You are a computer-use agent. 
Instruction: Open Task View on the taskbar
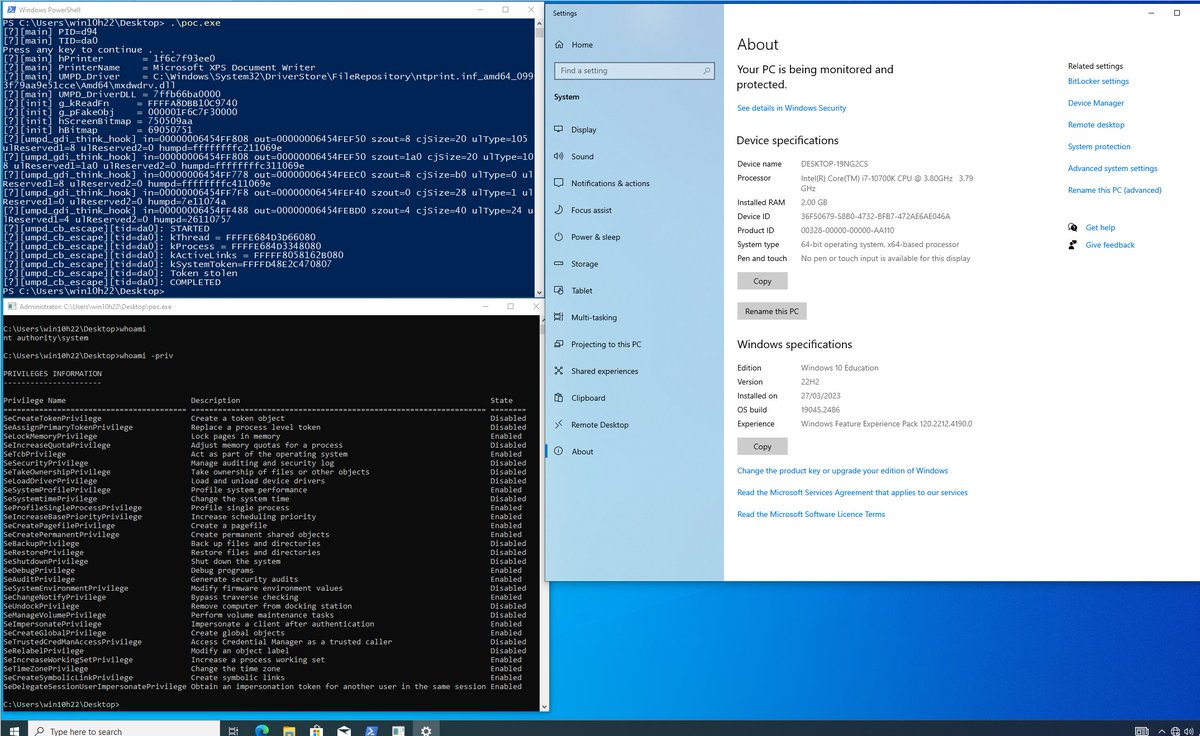pos(233,731)
